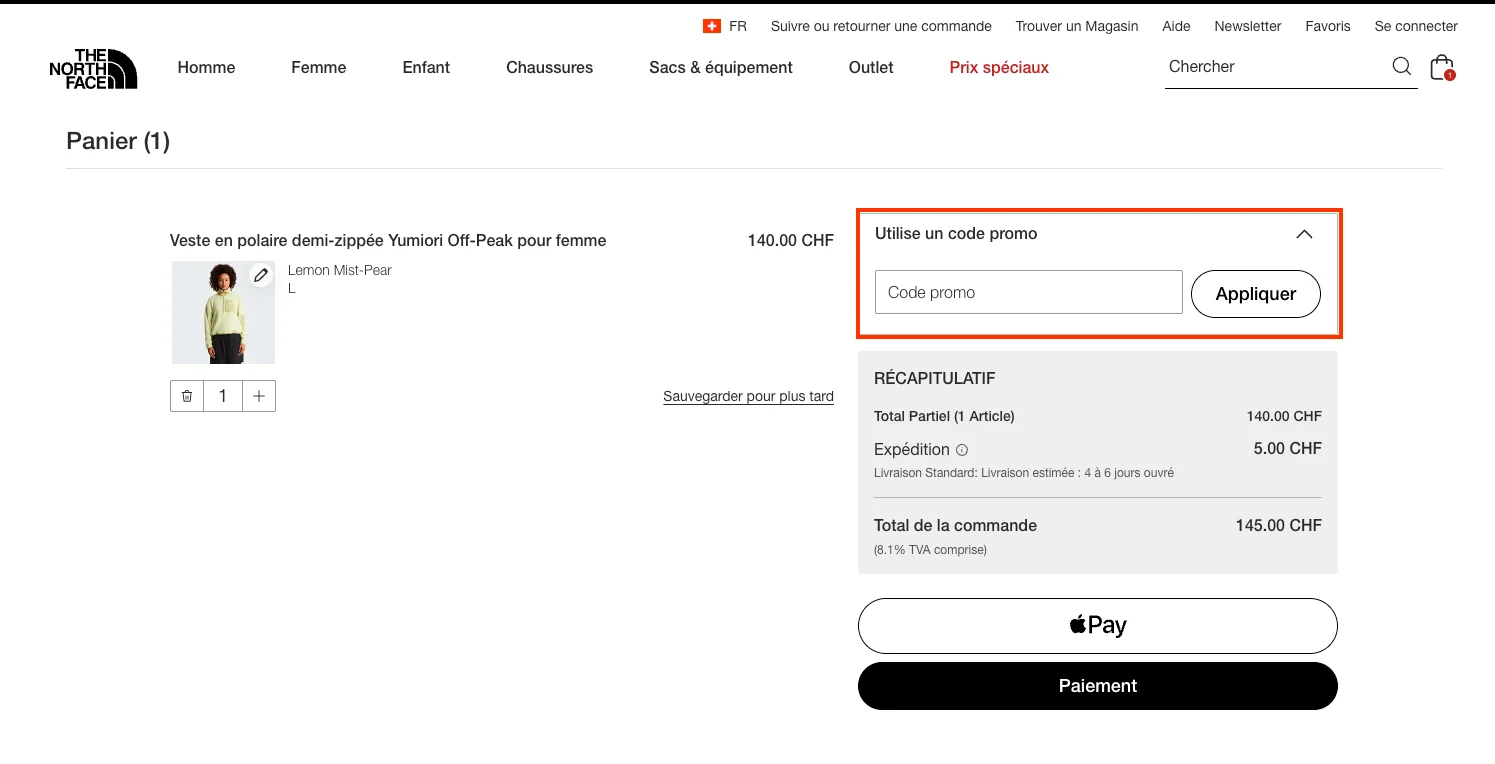The height and width of the screenshot is (764, 1495).
Task: Select the Outlet menu item
Action: coord(870,67)
